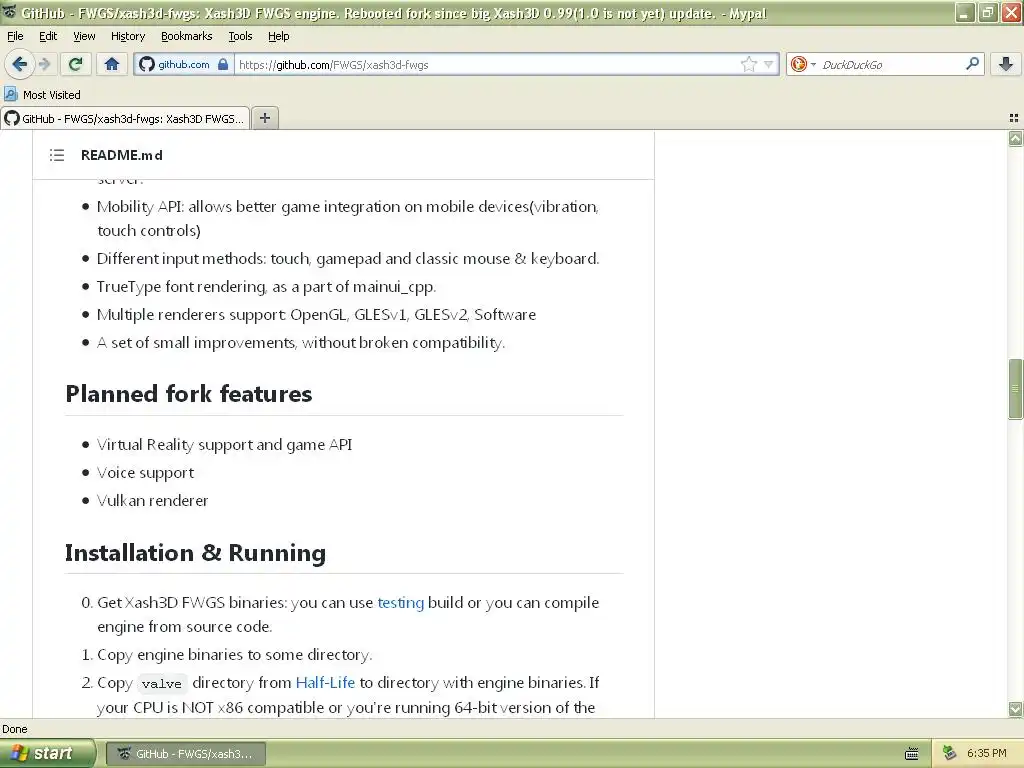Open the Windows Start button
Image resolution: width=1024 pixels, height=768 pixels.
click(x=47, y=753)
